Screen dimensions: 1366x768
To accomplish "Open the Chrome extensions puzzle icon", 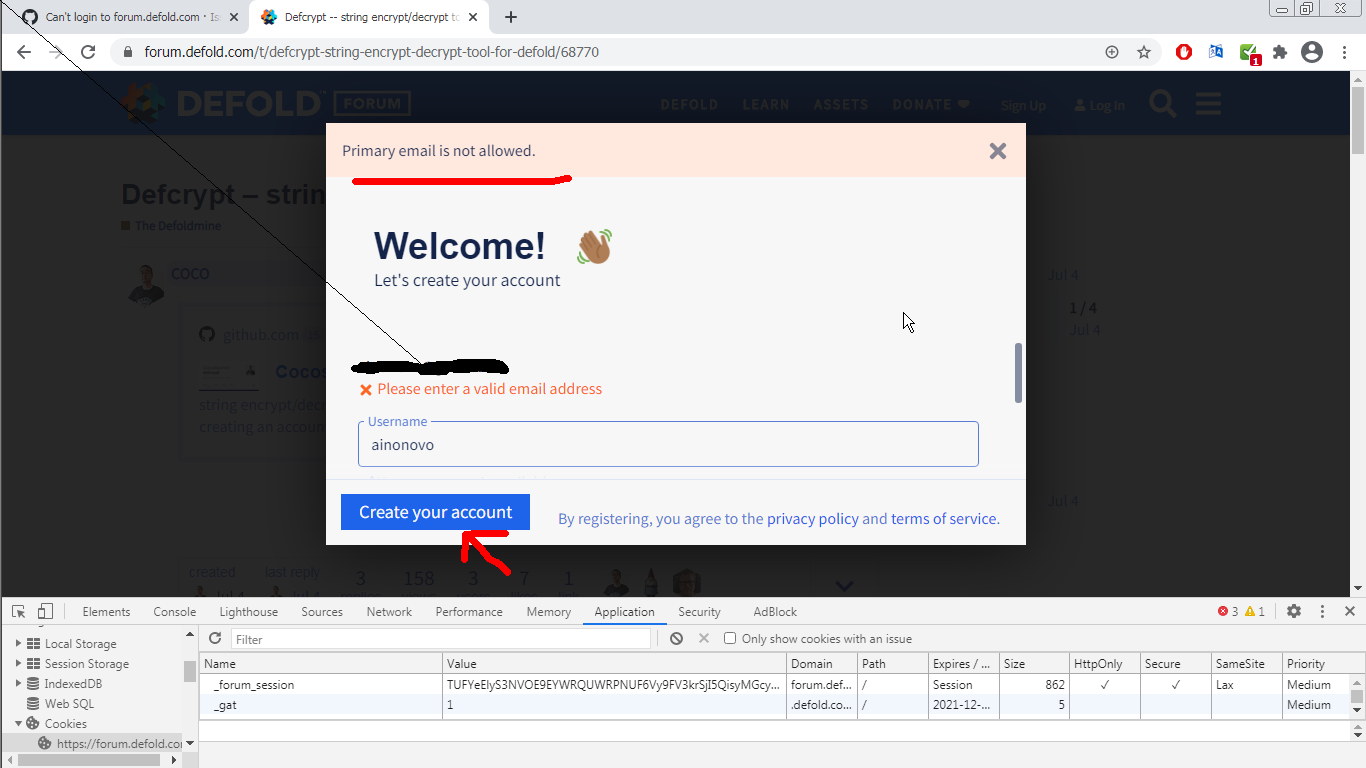I will click(x=1281, y=51).
